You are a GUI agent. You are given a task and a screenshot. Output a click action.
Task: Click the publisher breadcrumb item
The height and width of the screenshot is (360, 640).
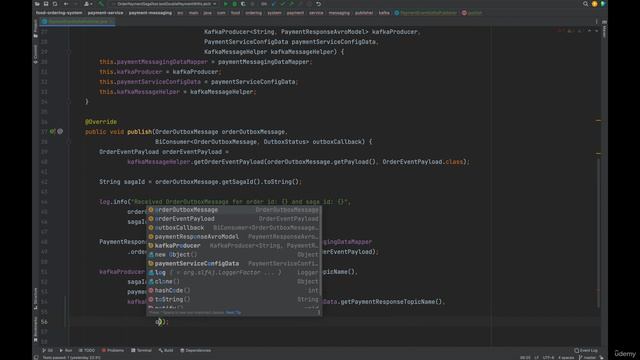pyautogui.click(x=364, y=13)
